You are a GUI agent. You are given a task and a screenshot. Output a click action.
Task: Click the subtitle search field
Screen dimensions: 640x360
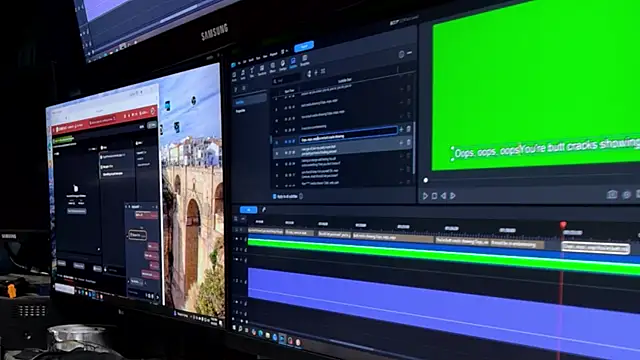286,80
